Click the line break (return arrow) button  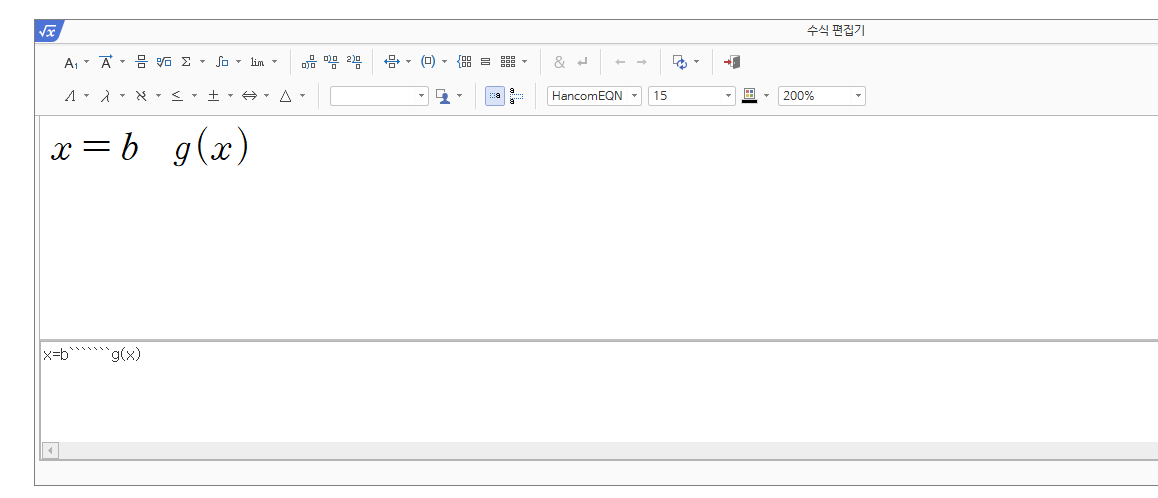coord(582,62)
